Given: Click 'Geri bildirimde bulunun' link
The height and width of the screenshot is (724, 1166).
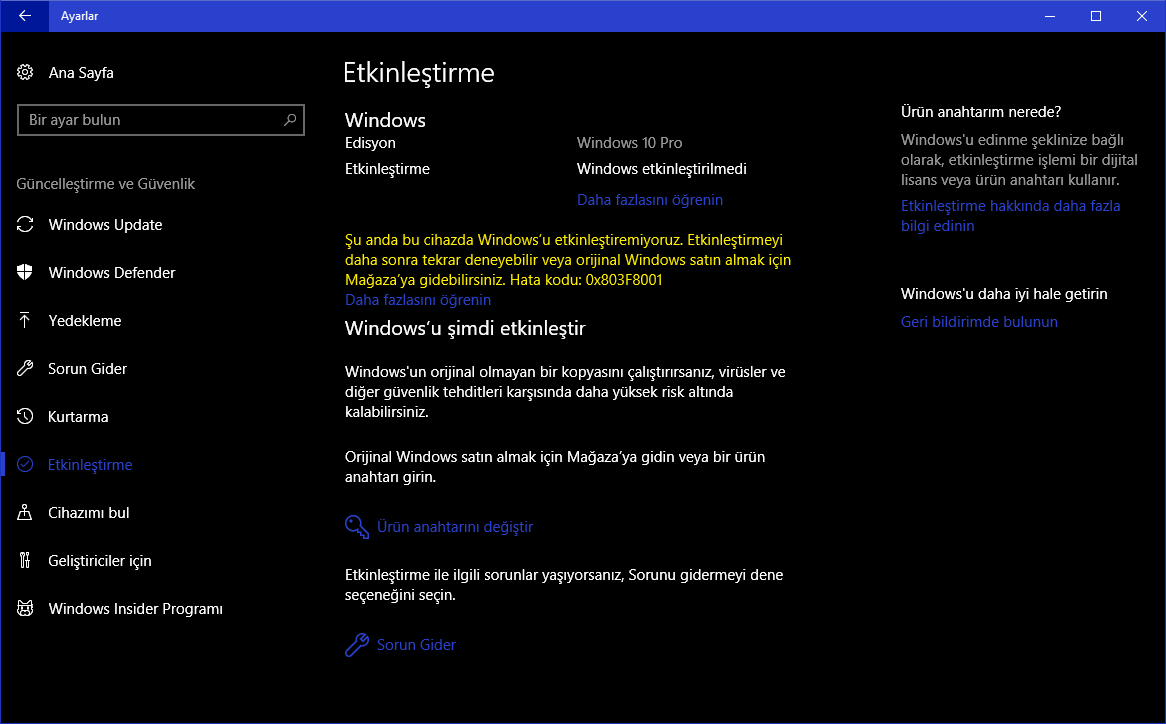Looking at the screenshot, I should pos(979,322).
